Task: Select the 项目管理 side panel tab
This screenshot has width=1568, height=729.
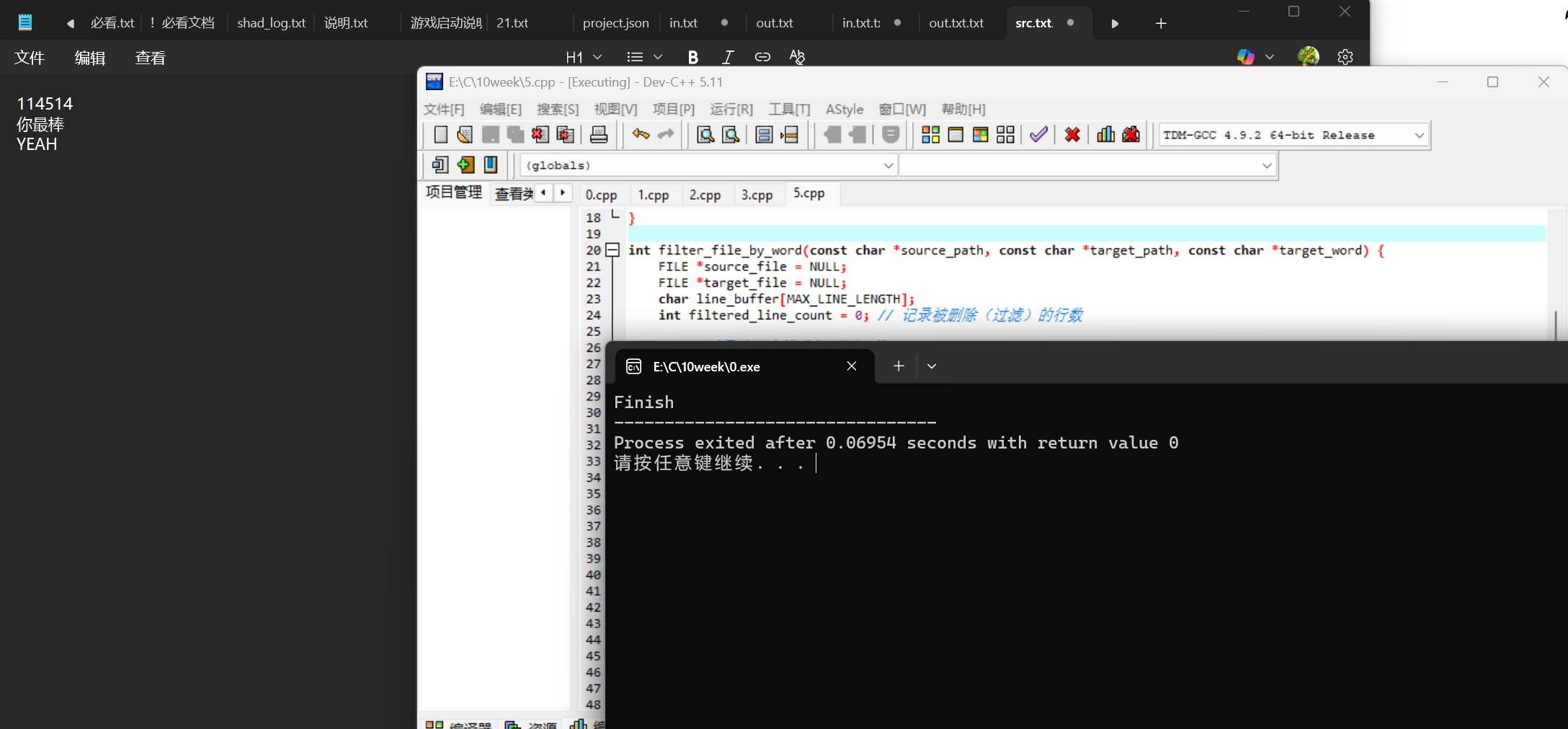Action: coord(453,192)
